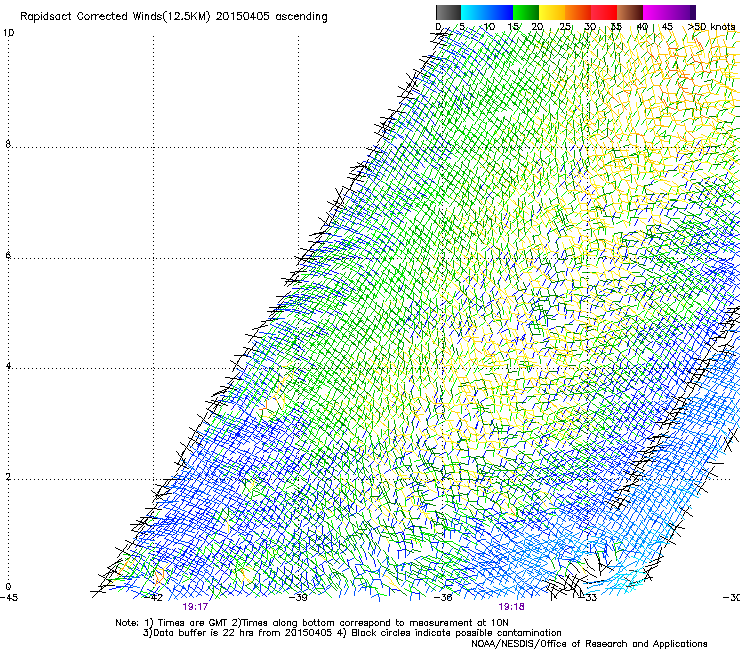Click the '-39' longitude axis label
Screen dimensions: 740x650
[x=298, y=597]
